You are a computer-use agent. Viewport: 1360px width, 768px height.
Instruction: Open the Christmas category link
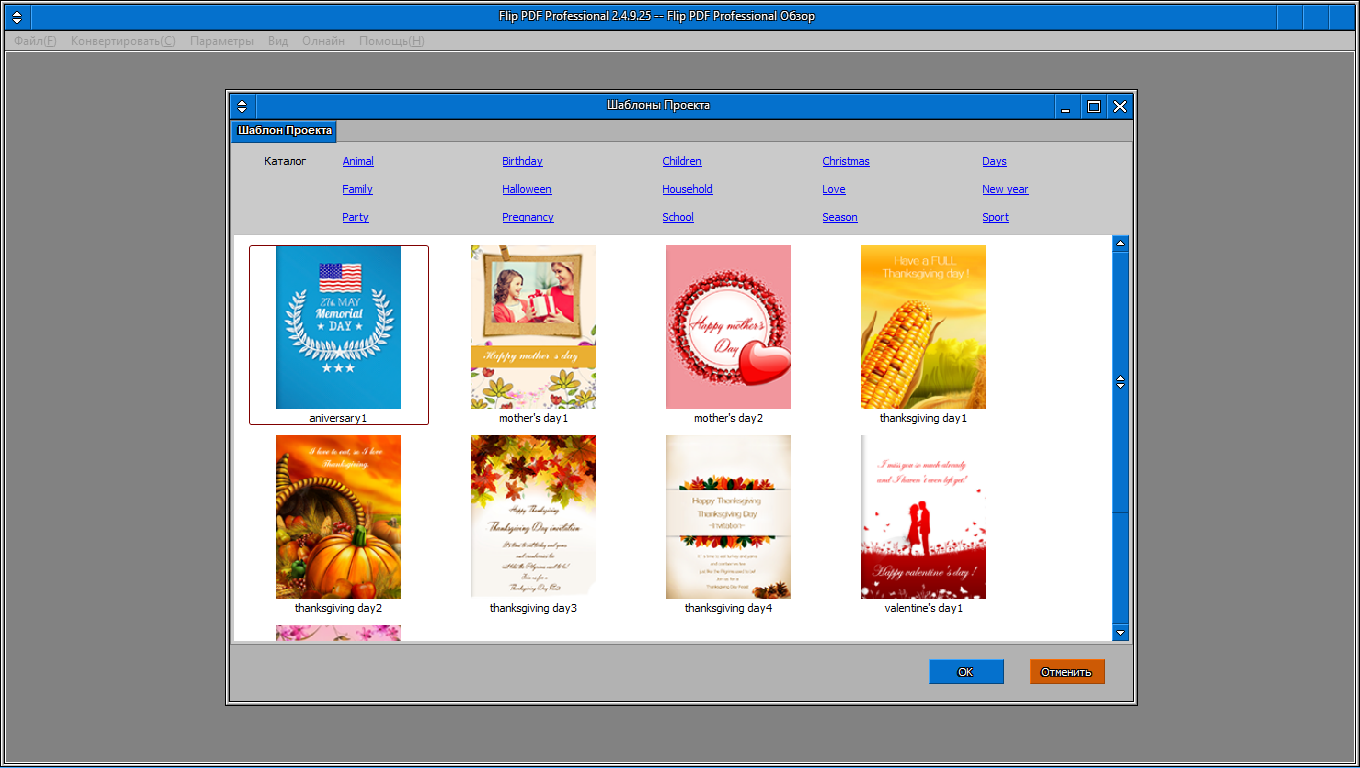point(845,161)
